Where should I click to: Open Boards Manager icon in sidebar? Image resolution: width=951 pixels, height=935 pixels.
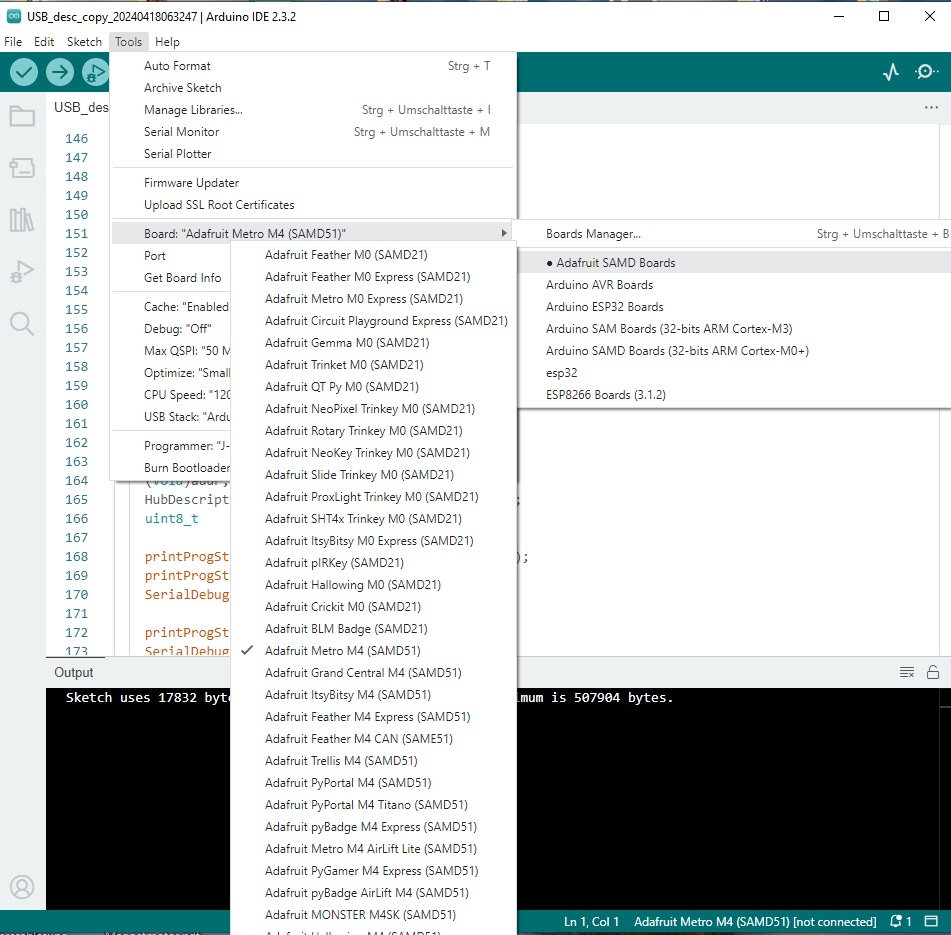click(x=22, y=168)
